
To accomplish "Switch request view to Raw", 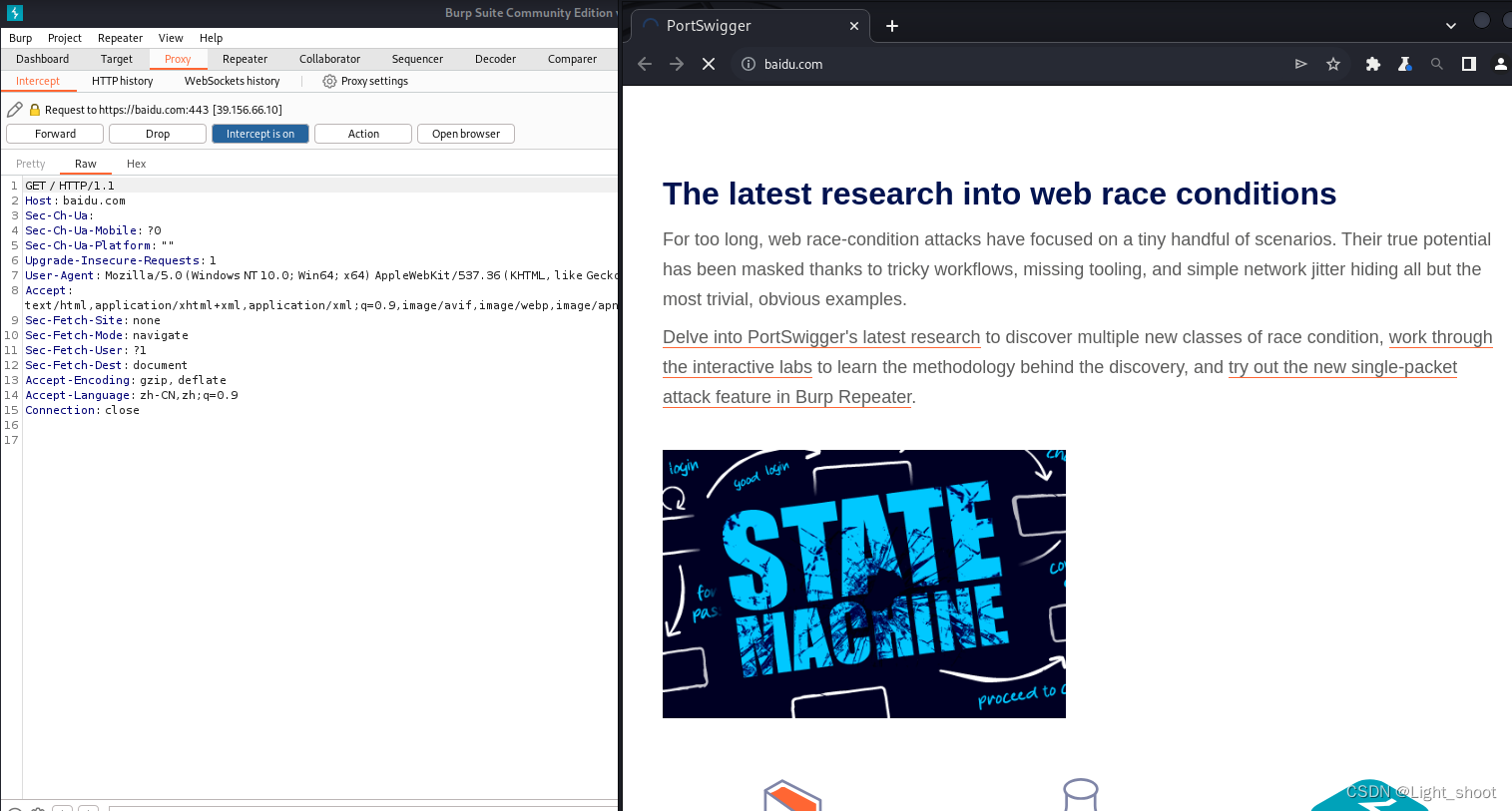I will tap(86, 164).
